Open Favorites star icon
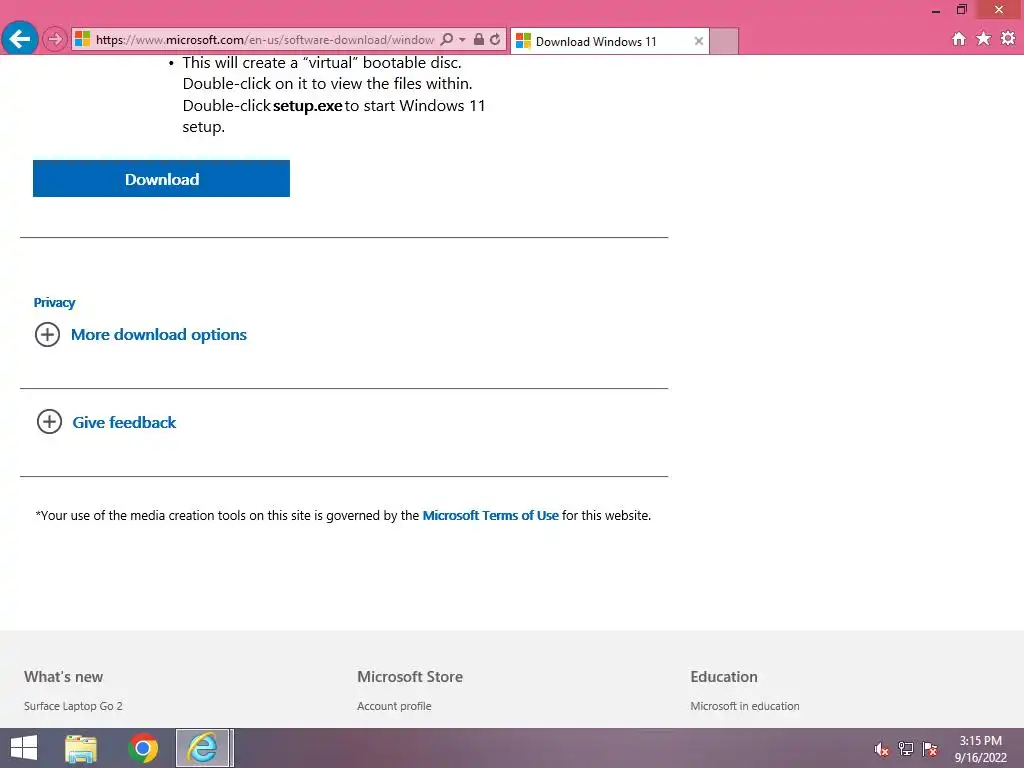 983,39
